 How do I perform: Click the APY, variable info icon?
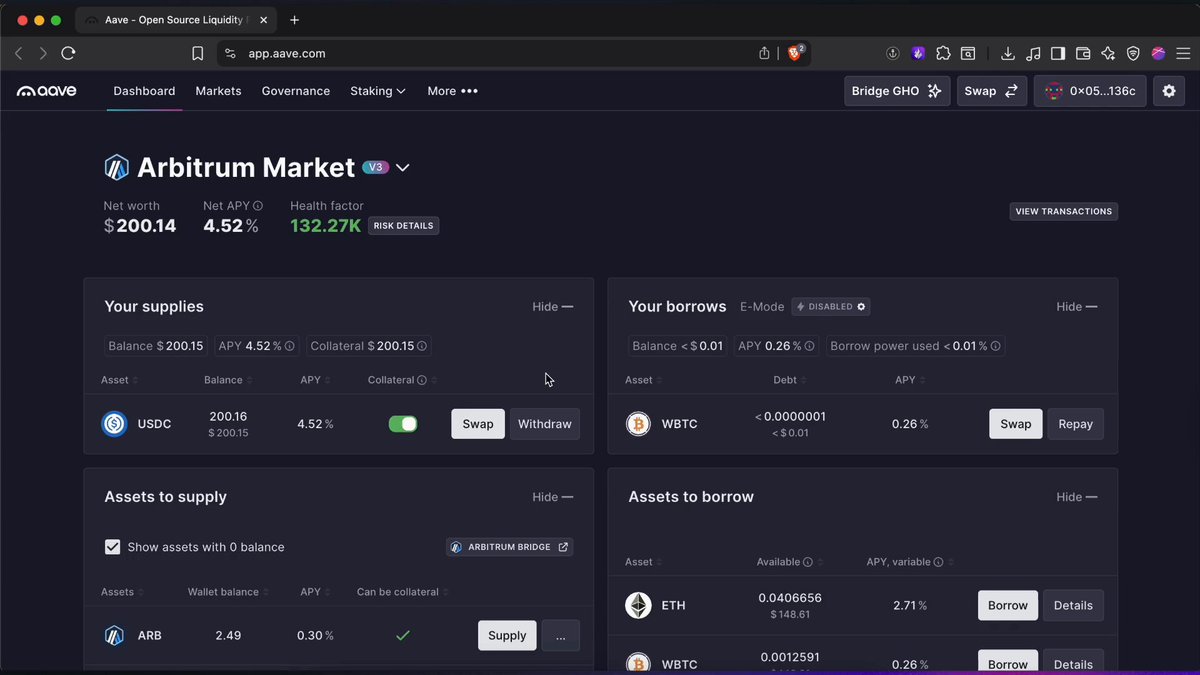[x=938, y=562]
